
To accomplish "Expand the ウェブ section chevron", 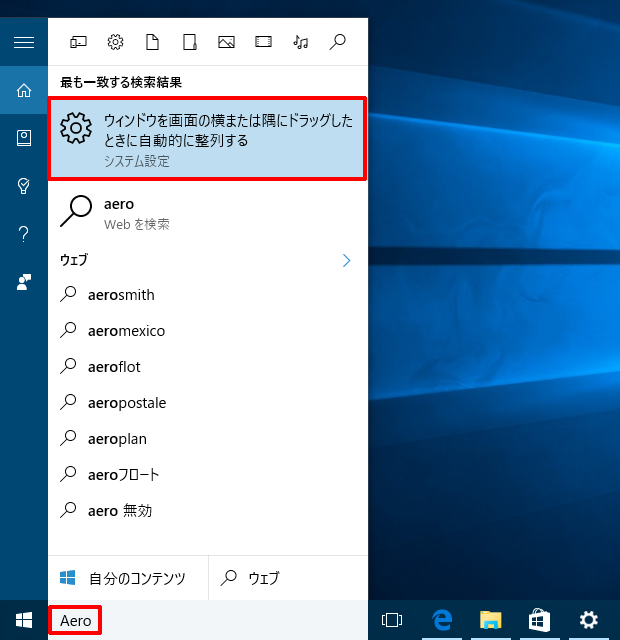I will [347, 260].
